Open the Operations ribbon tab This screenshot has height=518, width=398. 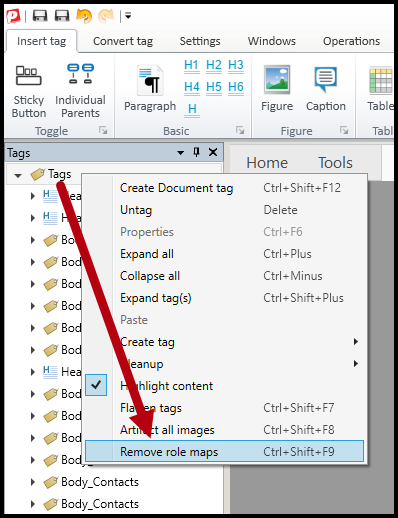tap(351, 41)
